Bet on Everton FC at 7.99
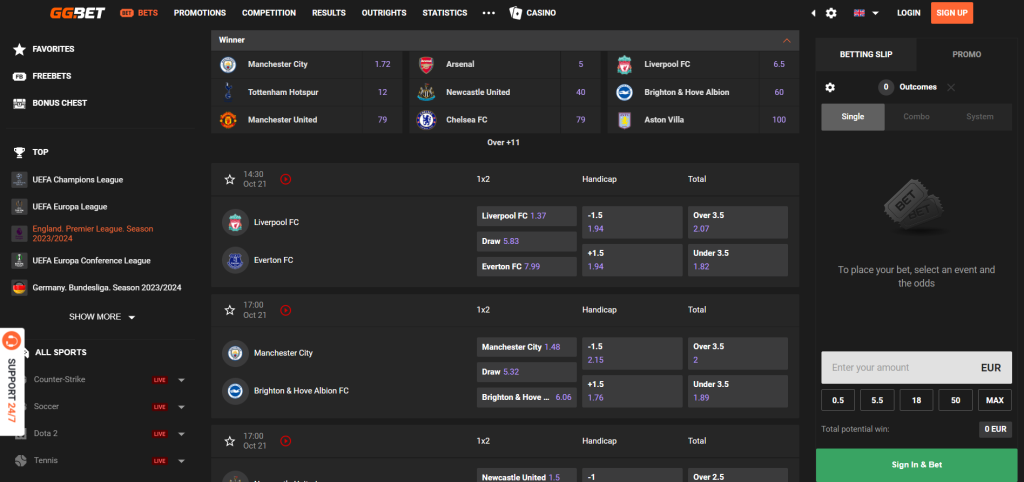This screenshot has width=1024, height=482. tap(526, 266)
